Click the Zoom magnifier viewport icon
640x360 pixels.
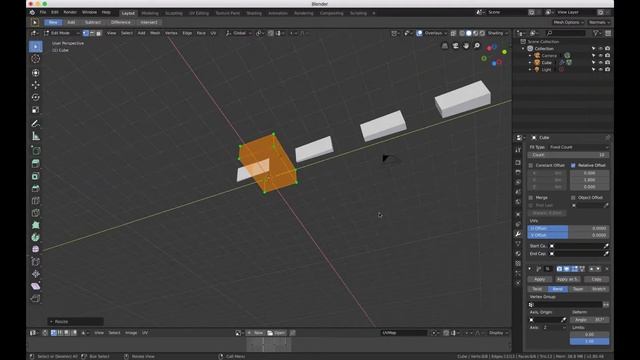[477, 46]
